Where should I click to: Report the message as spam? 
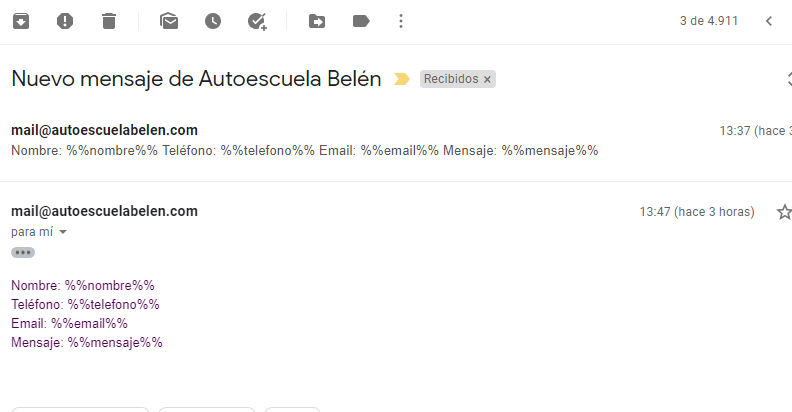[x=65, y=21]
